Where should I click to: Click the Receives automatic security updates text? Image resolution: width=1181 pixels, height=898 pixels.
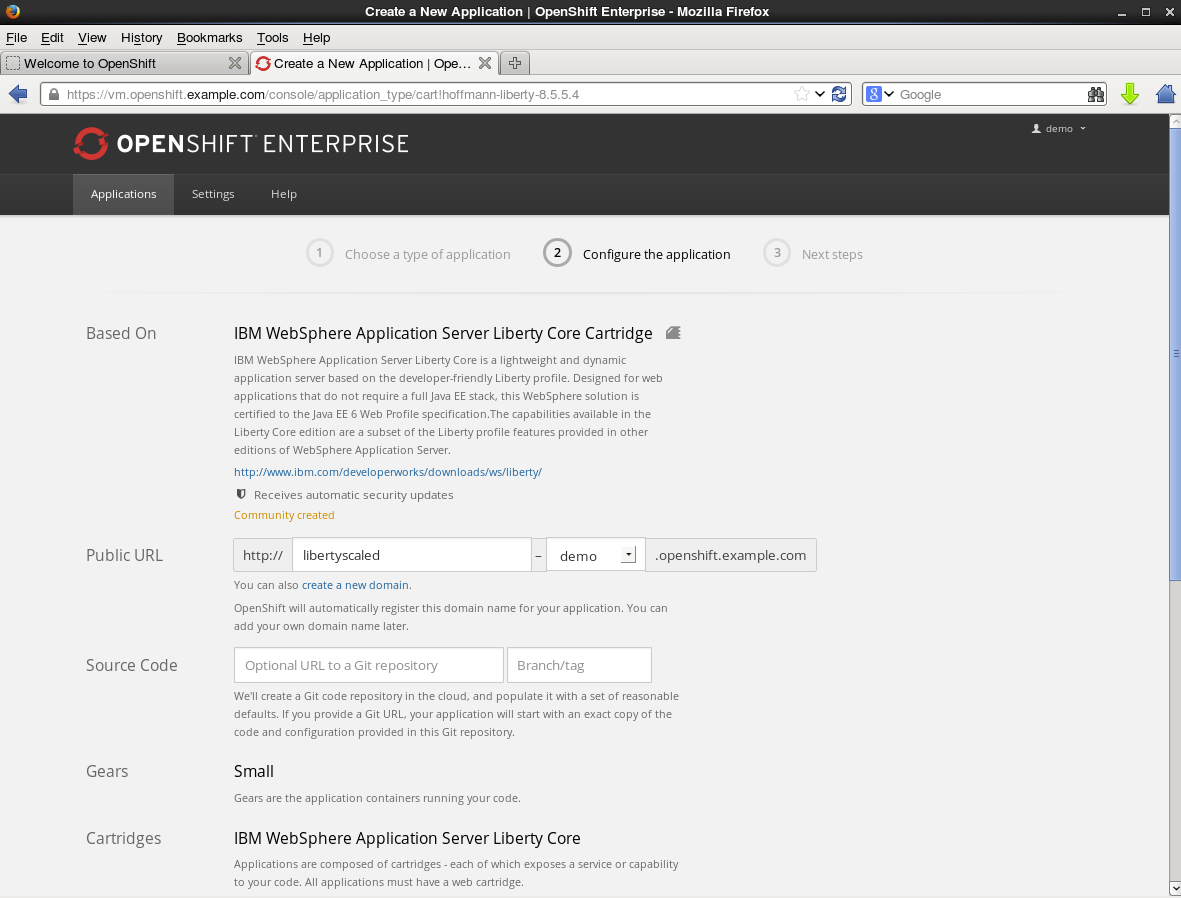coord(353,495)
